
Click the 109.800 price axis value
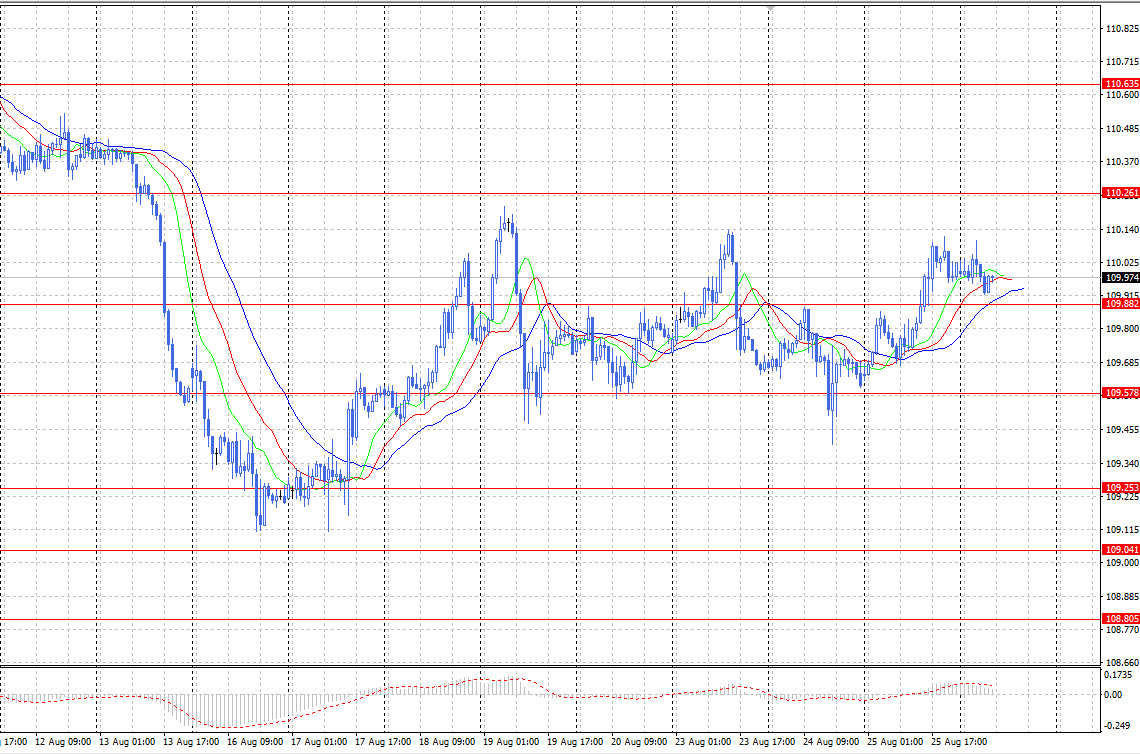click(x=1122, y=329)
